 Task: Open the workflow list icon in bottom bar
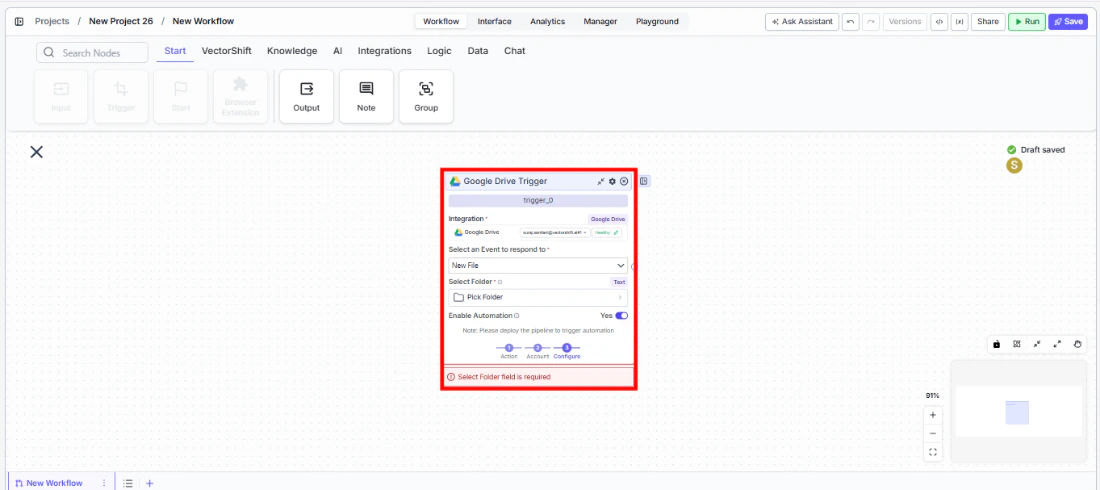coord(128,483)
